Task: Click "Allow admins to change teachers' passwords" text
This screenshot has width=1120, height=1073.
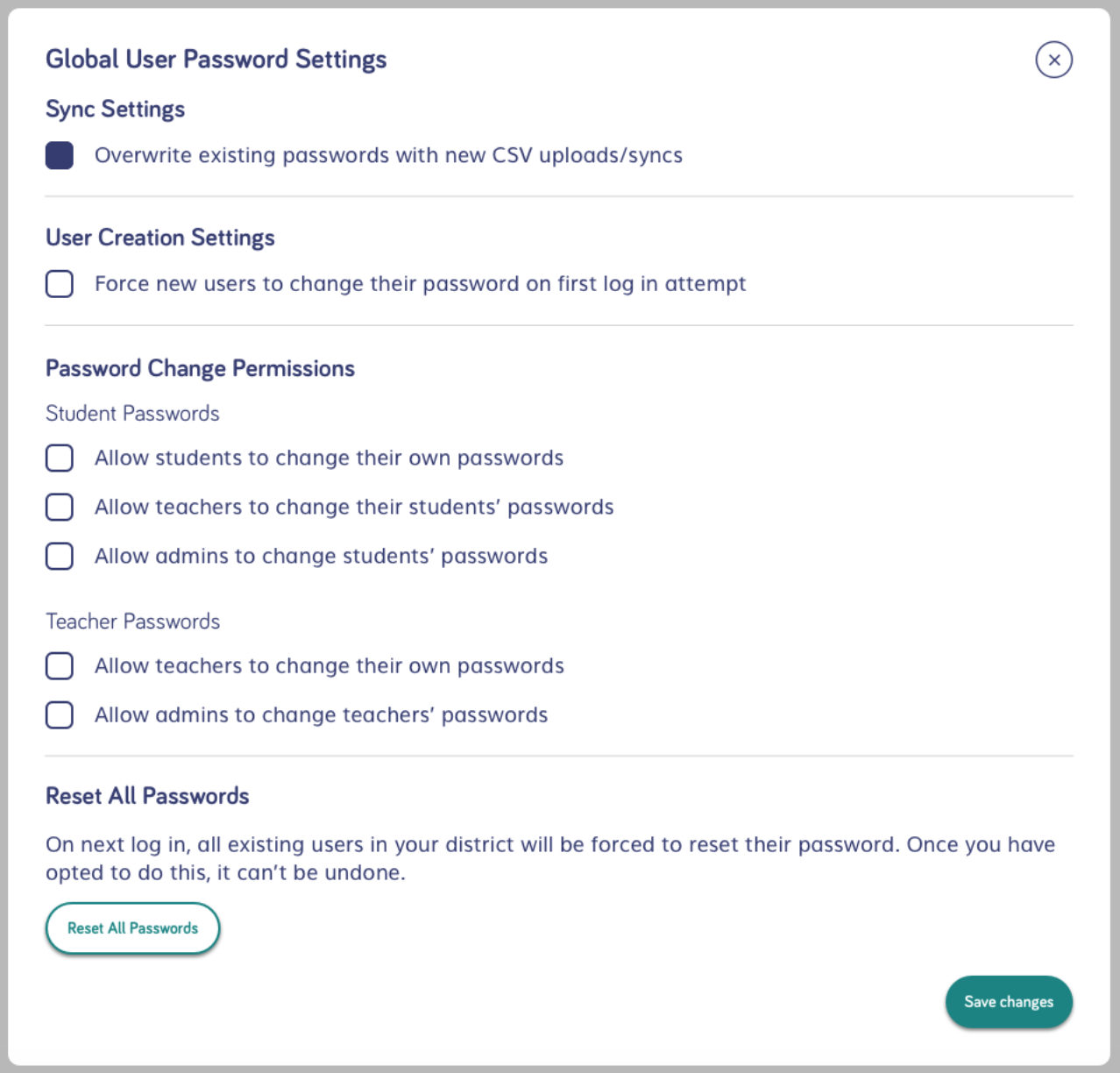Action: pos(321,715)
